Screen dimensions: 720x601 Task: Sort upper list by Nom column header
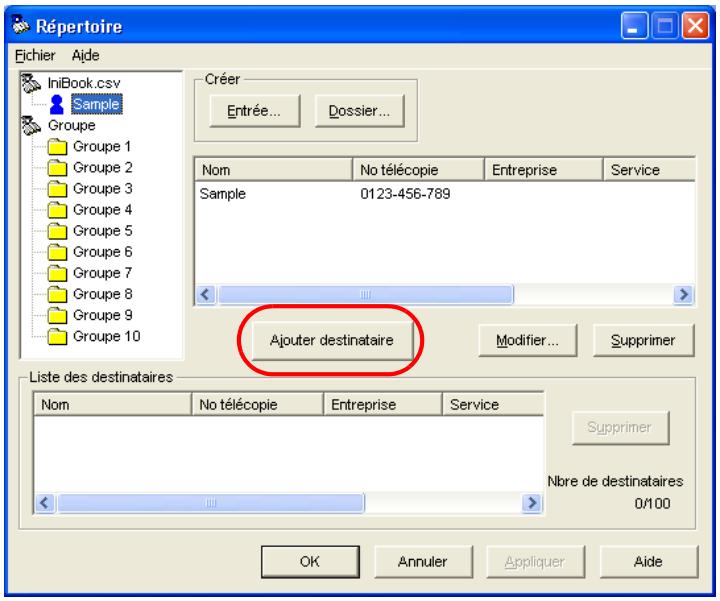(x=274, y=170)
